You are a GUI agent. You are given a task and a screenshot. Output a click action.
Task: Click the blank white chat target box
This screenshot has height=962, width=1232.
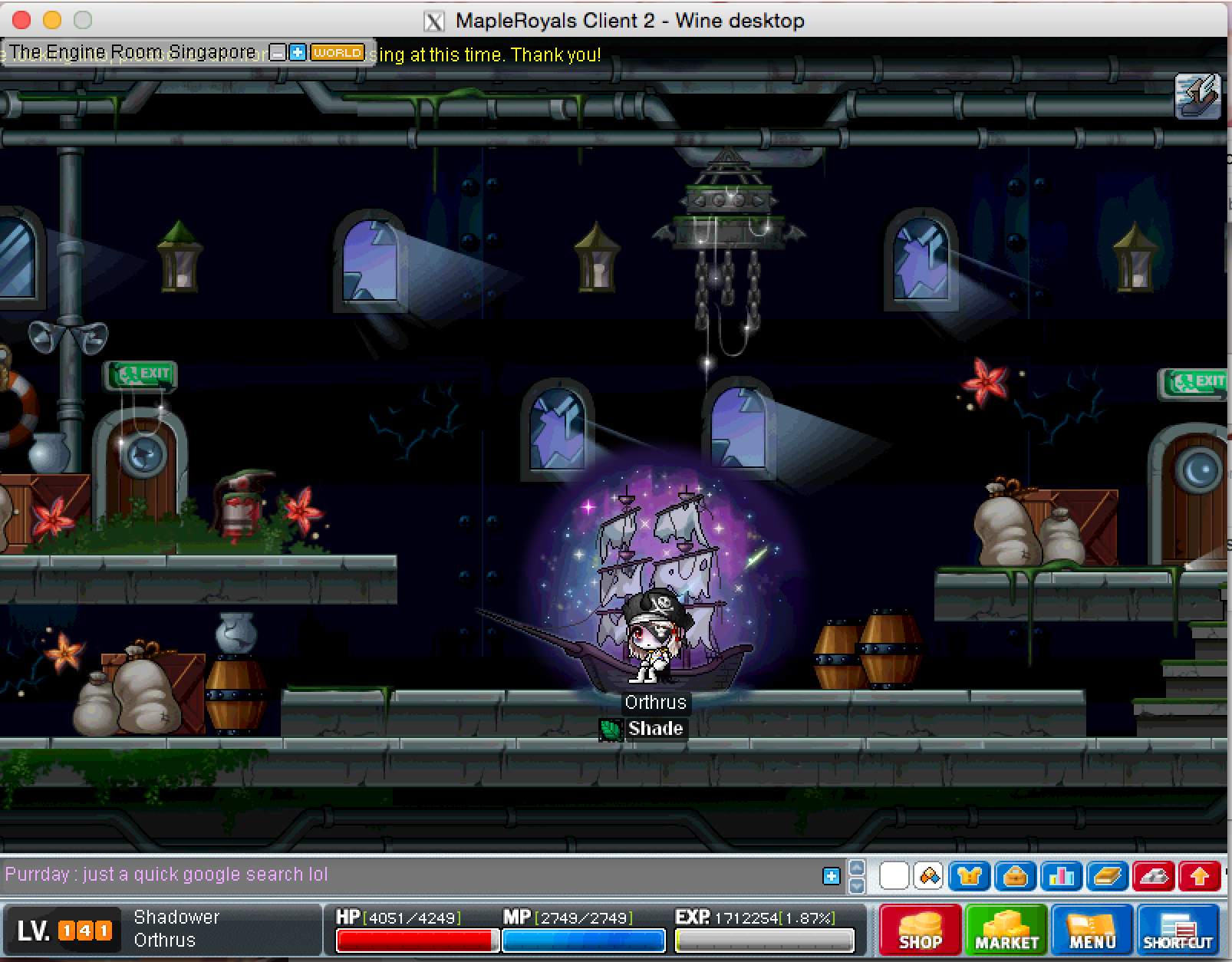[x=894, y=875]
